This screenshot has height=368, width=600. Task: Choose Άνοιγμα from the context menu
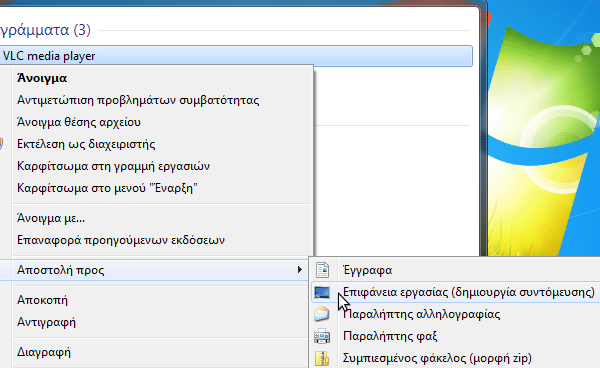pyautogui.click(x=42, y=78)
